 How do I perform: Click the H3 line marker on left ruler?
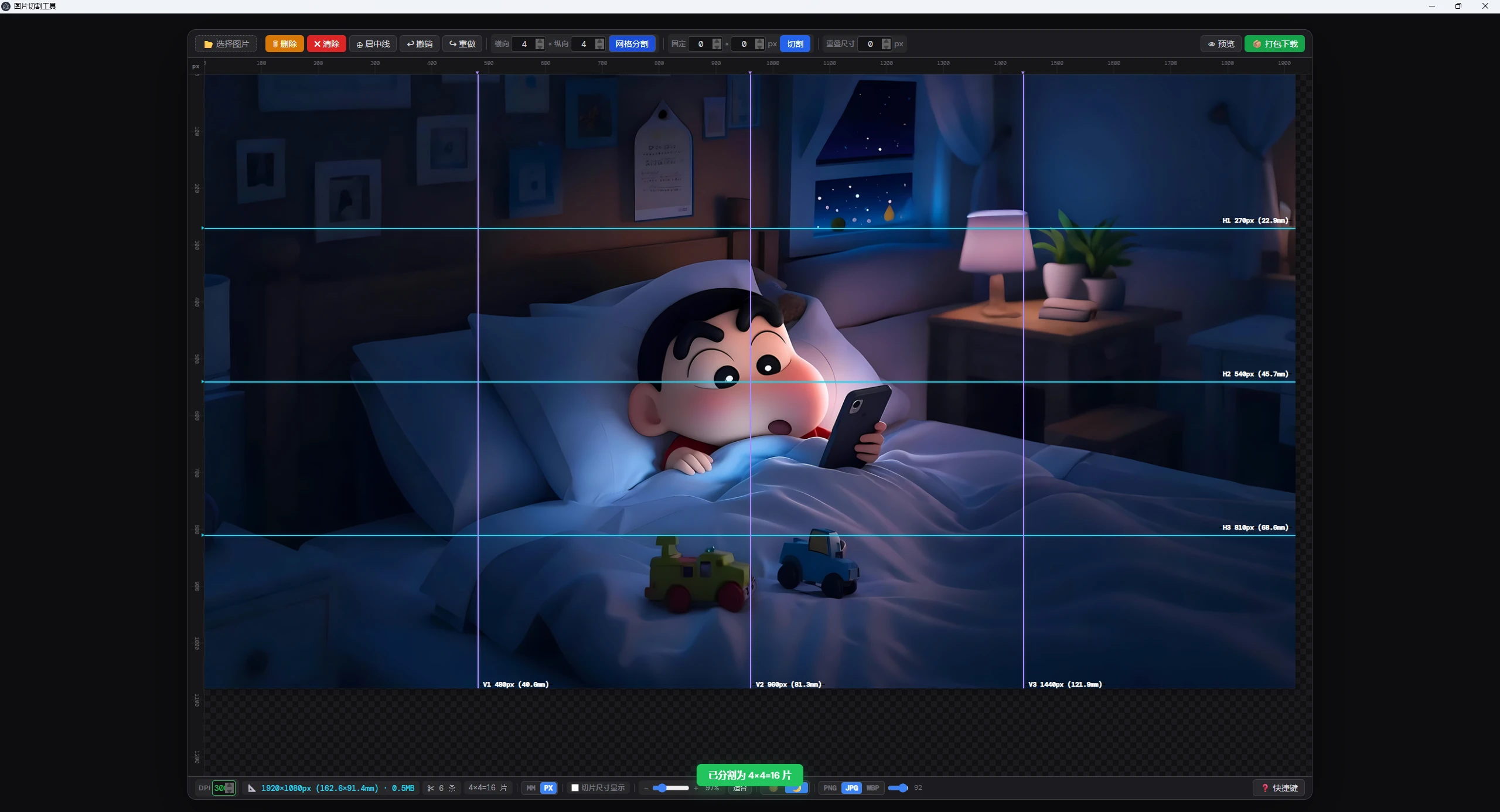point(203,535)
